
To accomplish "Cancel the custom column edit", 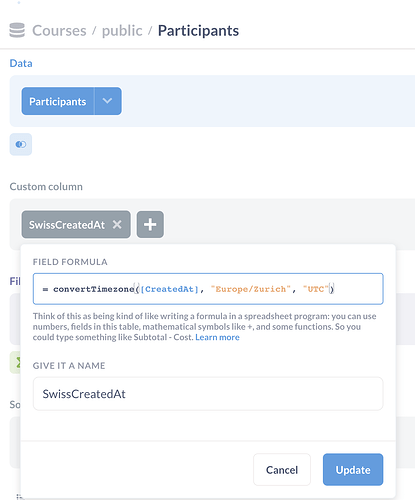I will click(282, 470).
